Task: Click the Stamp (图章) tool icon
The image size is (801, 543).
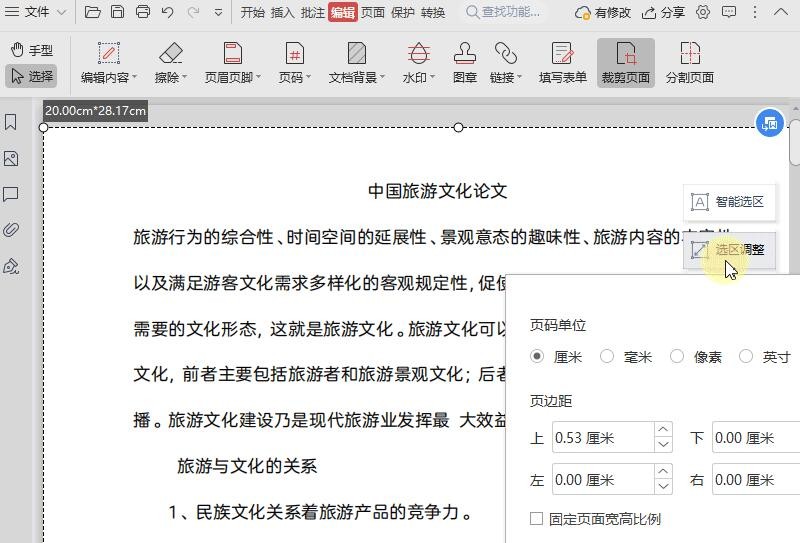Action: (x=464, y=54)
